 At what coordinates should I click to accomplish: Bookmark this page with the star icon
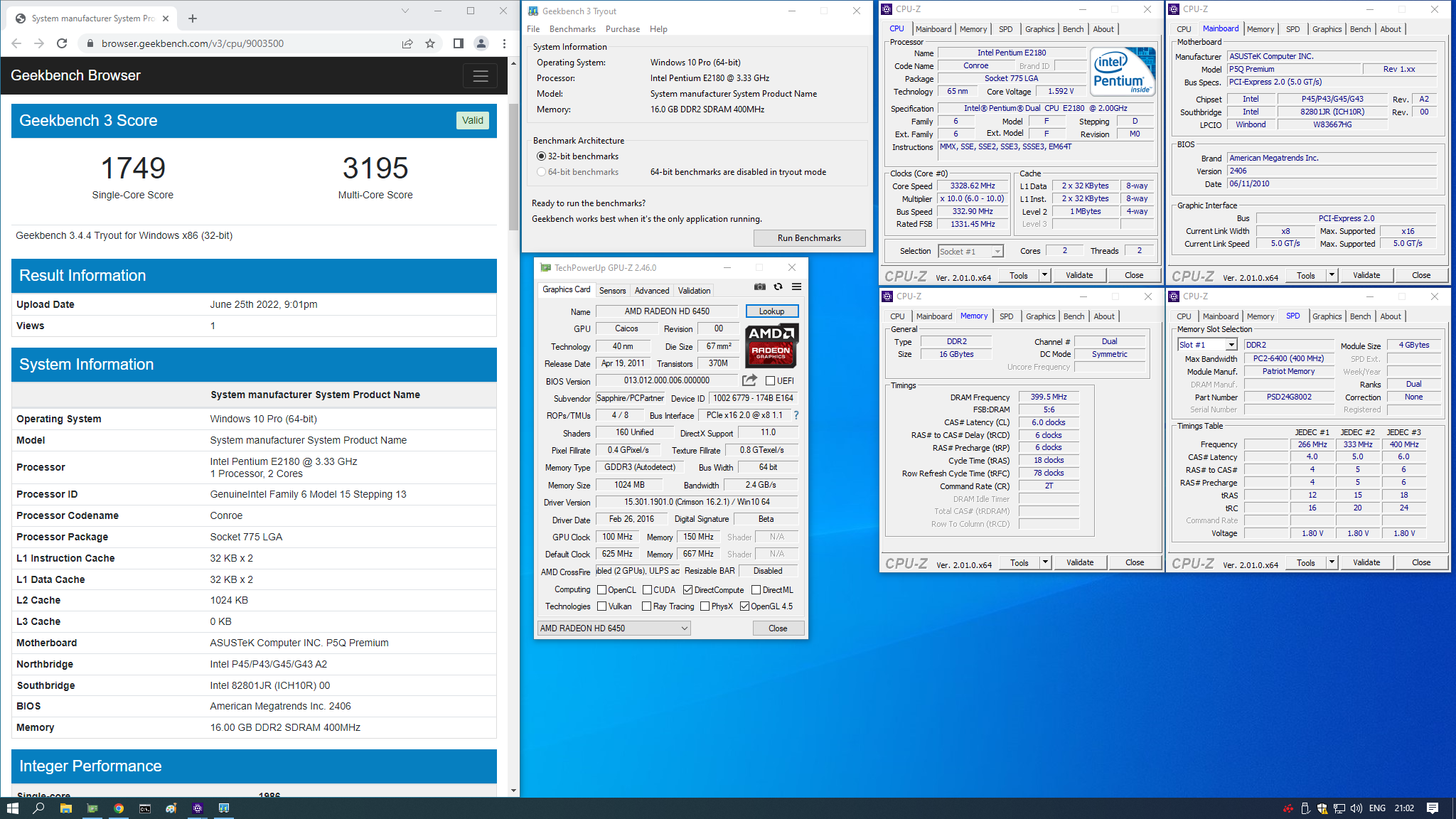(430, 43)
